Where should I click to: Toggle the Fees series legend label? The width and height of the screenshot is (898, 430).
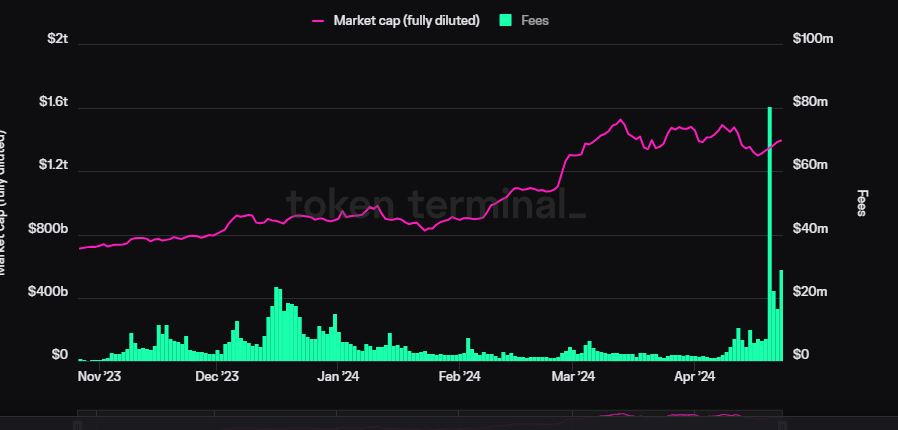[x=535, y=20]
